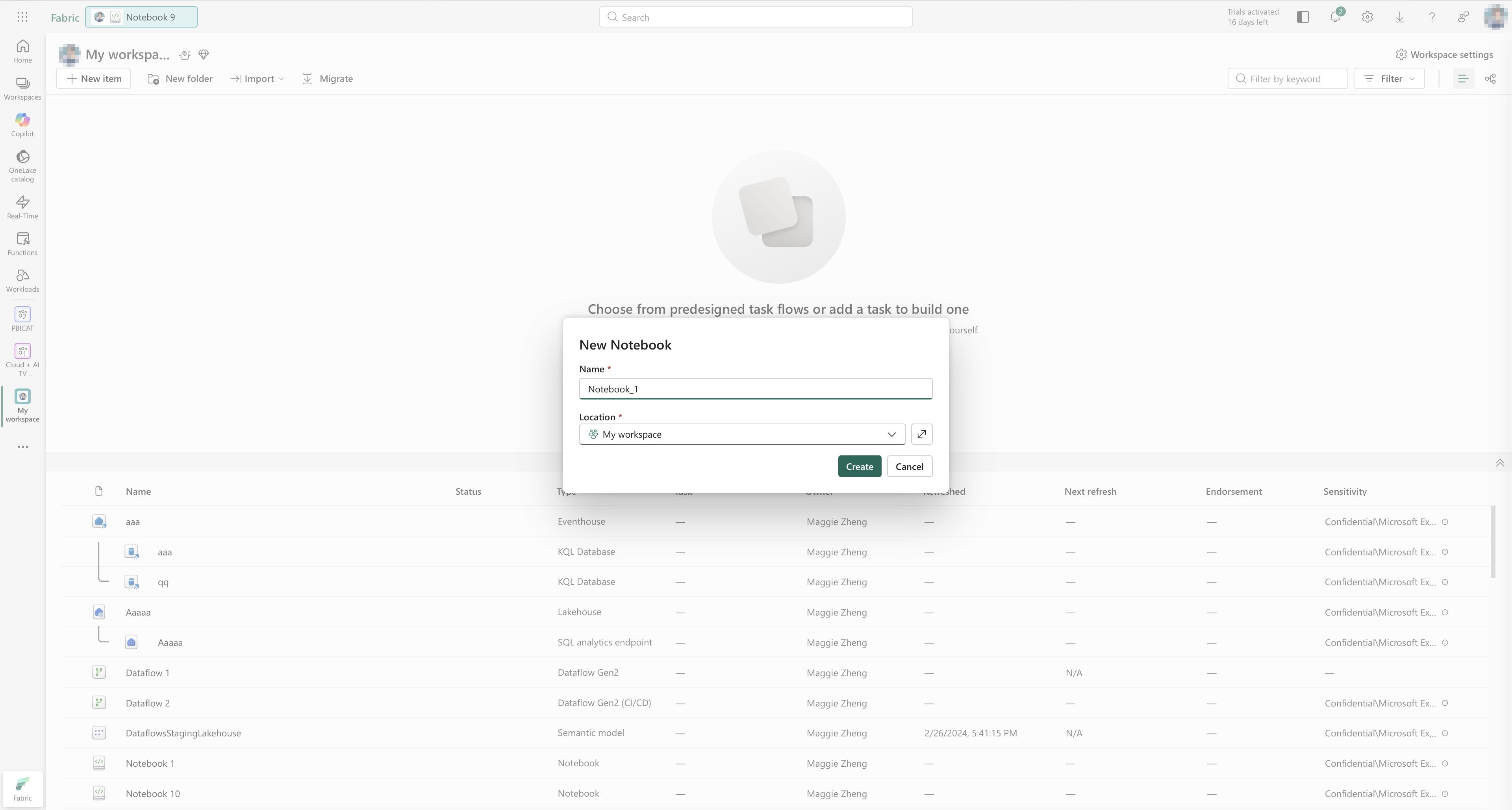Click the download icon in the header
The height and width of the screenshot is (810, 1512).
pos(1400,17)
